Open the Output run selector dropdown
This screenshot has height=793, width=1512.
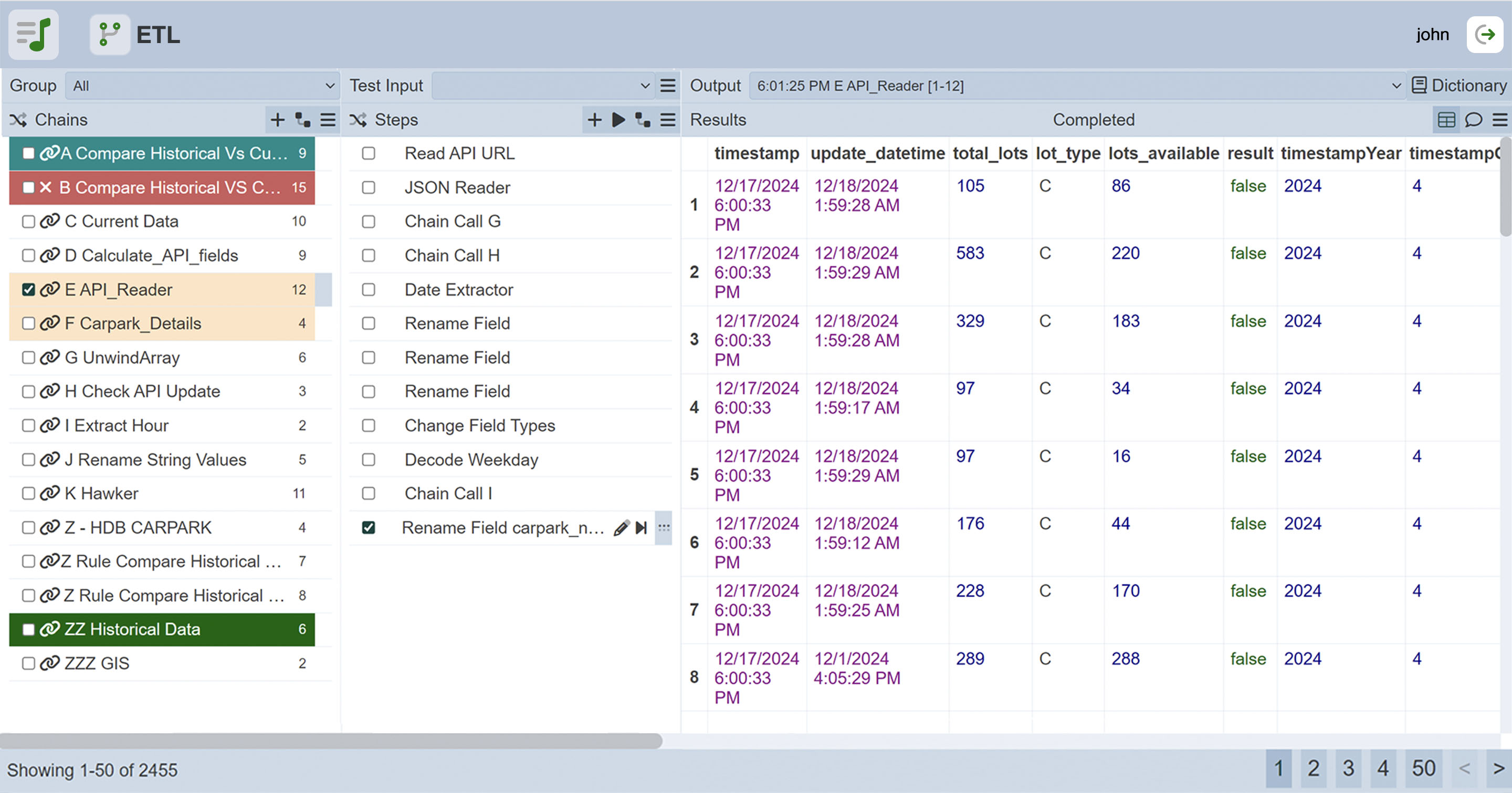[1077, 86]
